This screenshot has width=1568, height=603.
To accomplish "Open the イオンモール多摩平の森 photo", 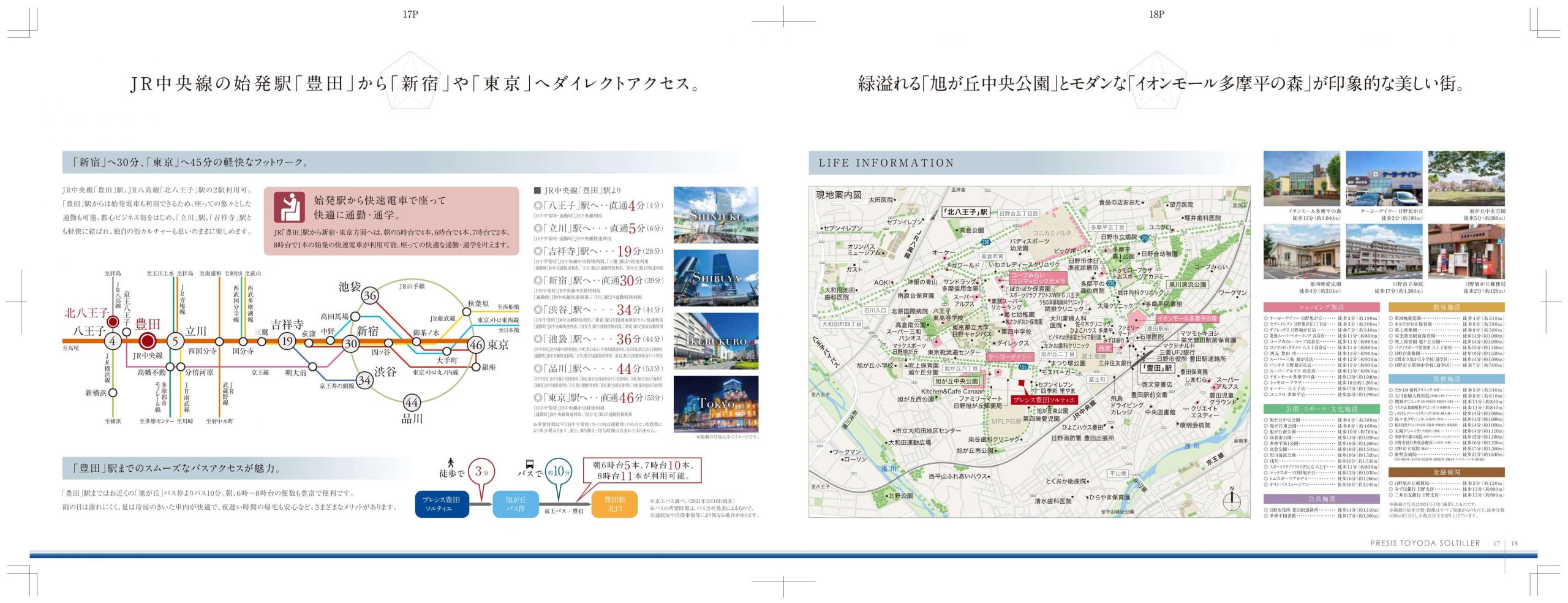I will pos(1302,178).
